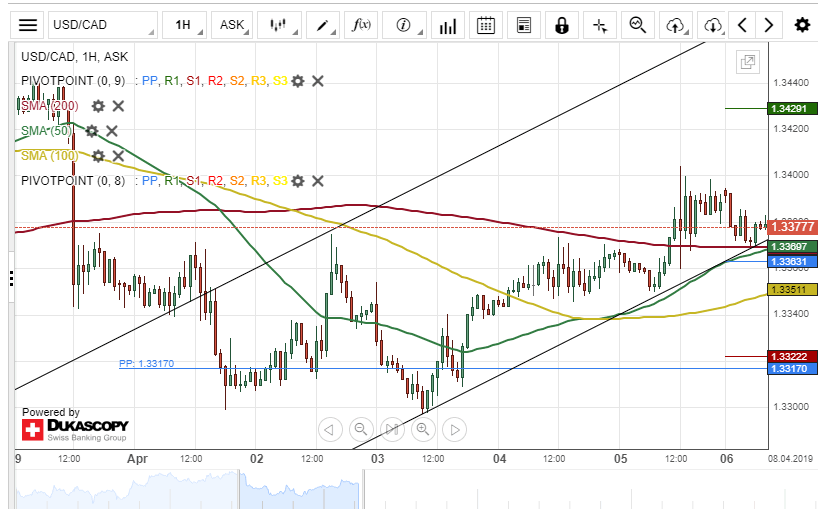The width and height of the screenshot is (824, 512).
Task: Expand the 1H timeframe dropdown
Action: 187,25
